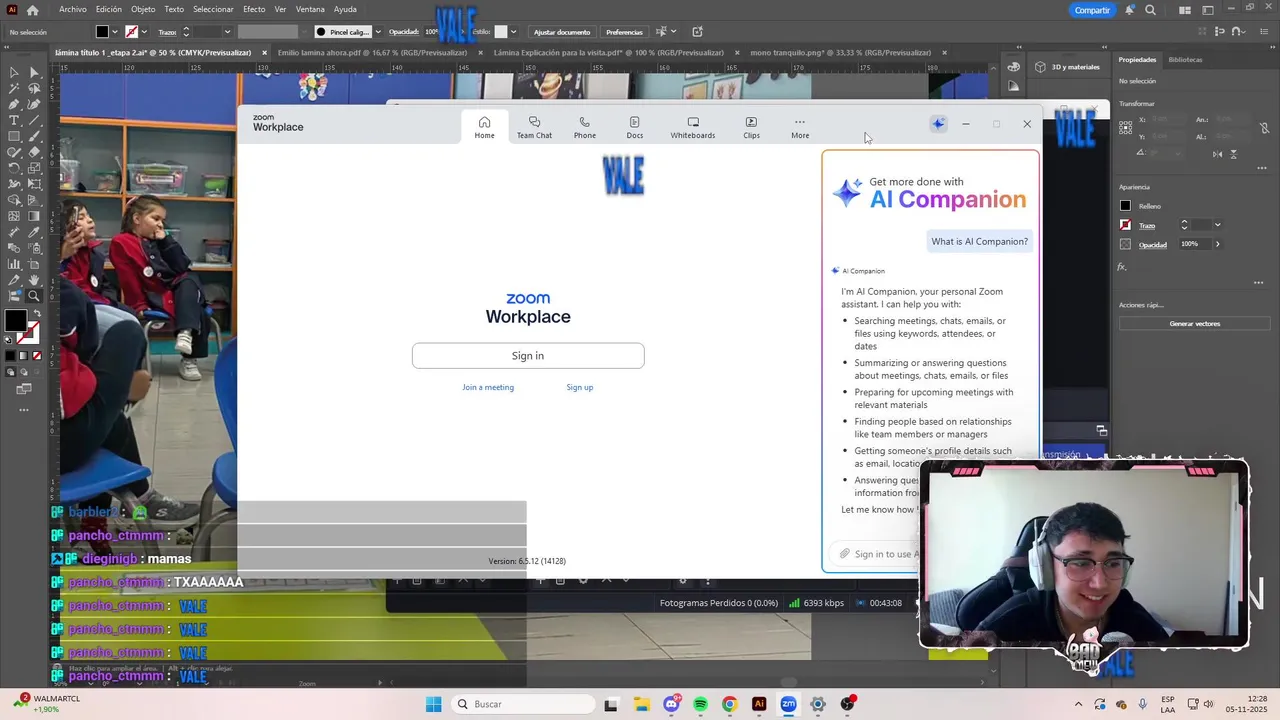Select the Lasso tool
Screen dimensions: 1280x720
pyautogui.click(x=34, y=88)
